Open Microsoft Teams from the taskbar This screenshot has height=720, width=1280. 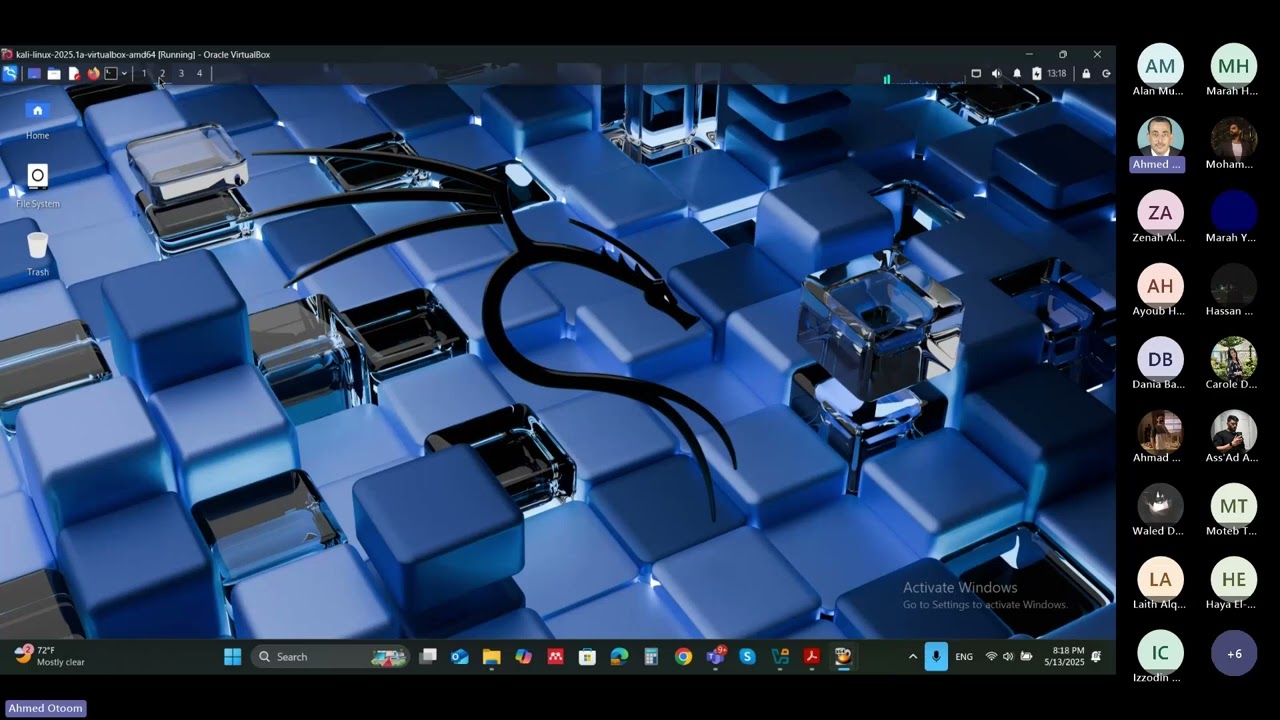716,657
